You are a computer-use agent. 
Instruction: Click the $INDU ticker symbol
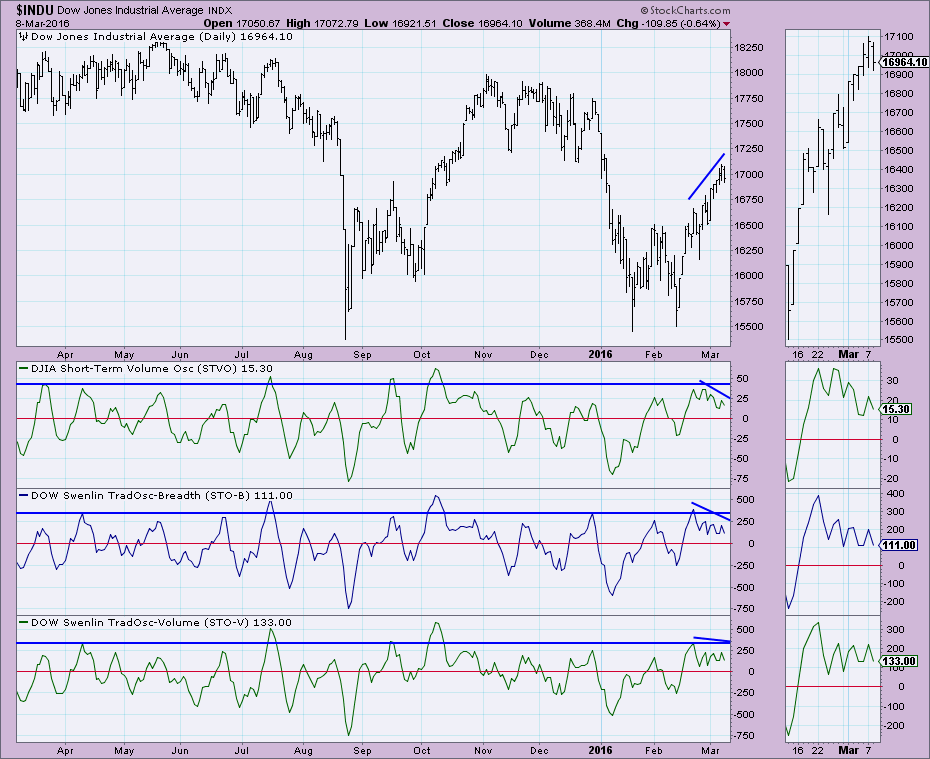(36, 10)
